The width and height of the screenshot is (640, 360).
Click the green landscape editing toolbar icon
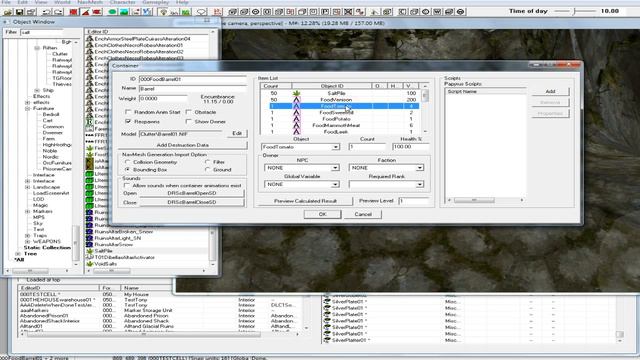point(124,12)
